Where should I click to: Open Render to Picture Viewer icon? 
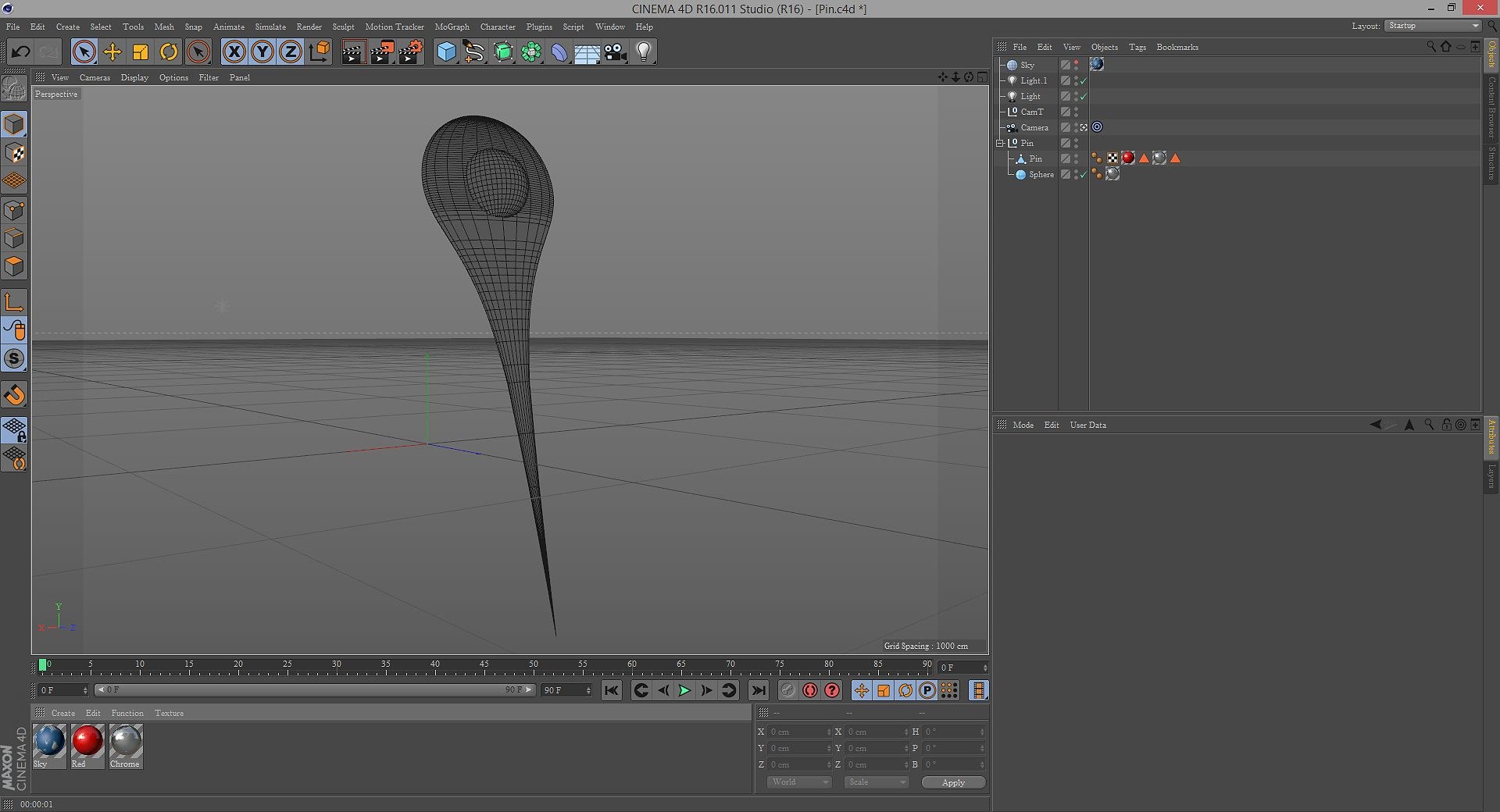click(382, 52)
